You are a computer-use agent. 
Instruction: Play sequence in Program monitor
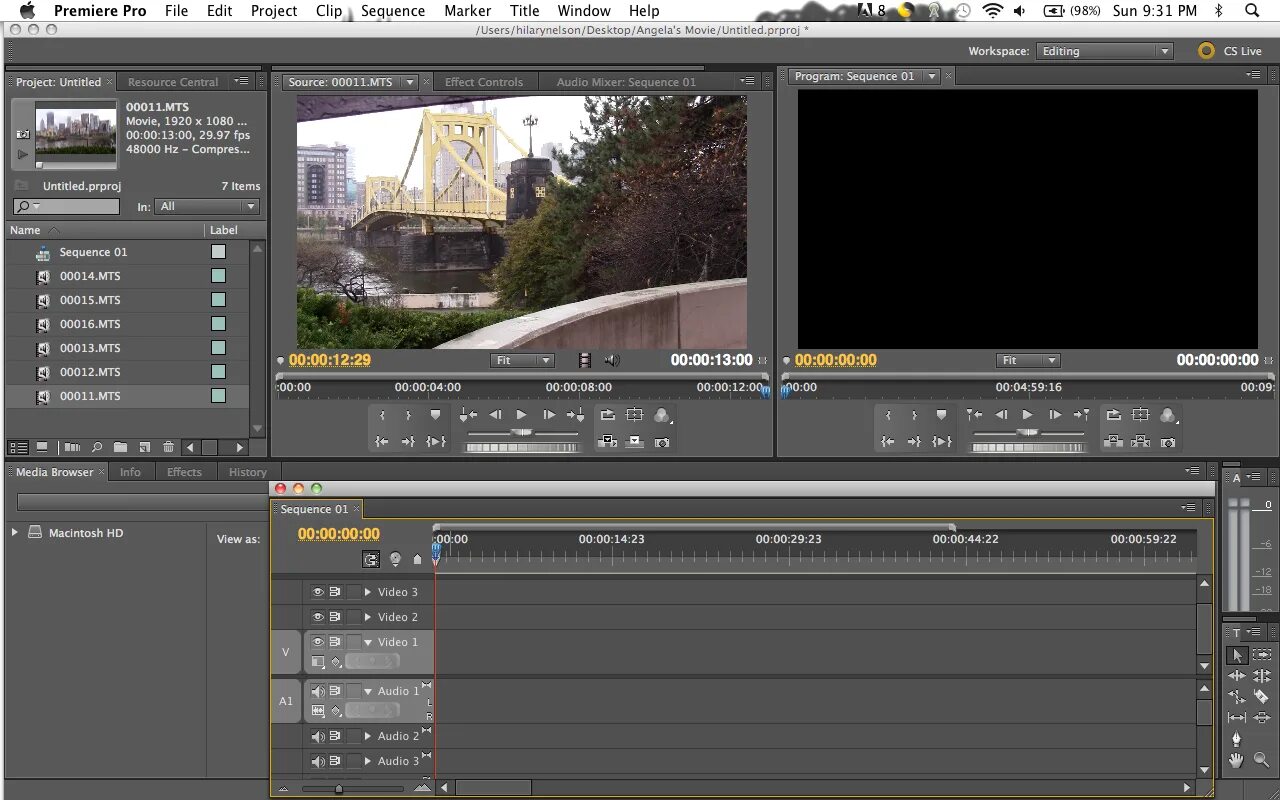[1027, 415]
